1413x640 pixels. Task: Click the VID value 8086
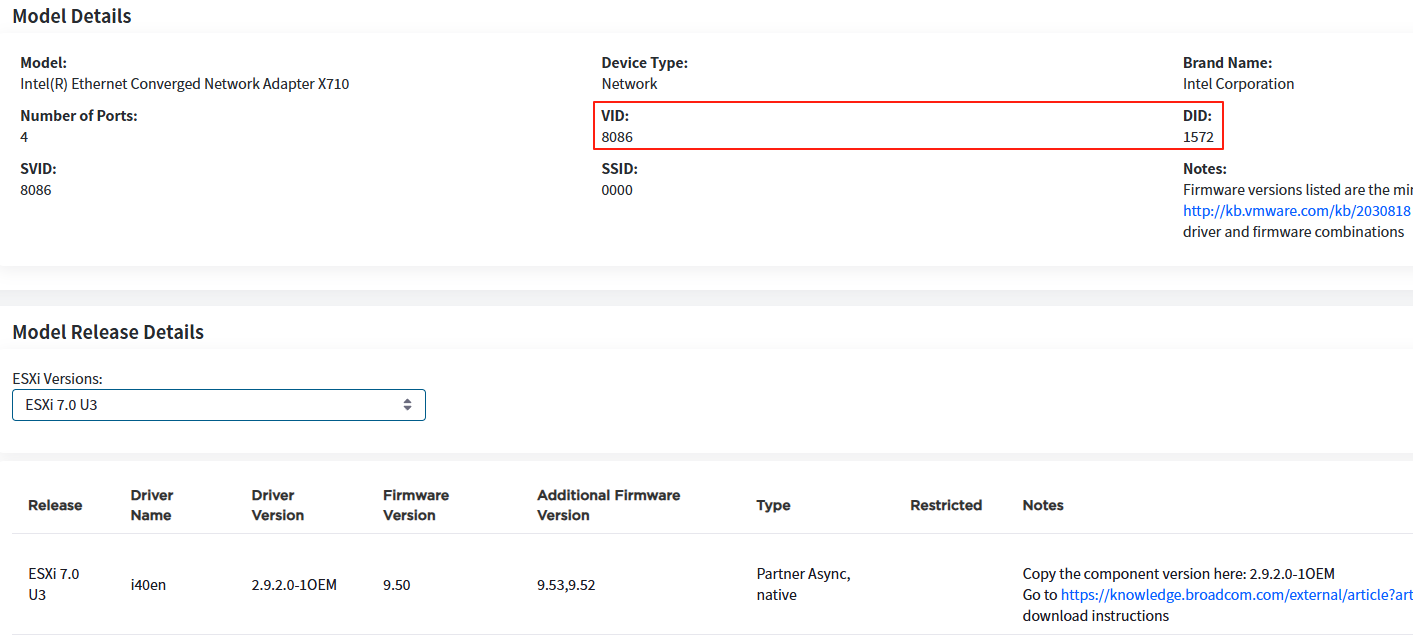point(617,137)
